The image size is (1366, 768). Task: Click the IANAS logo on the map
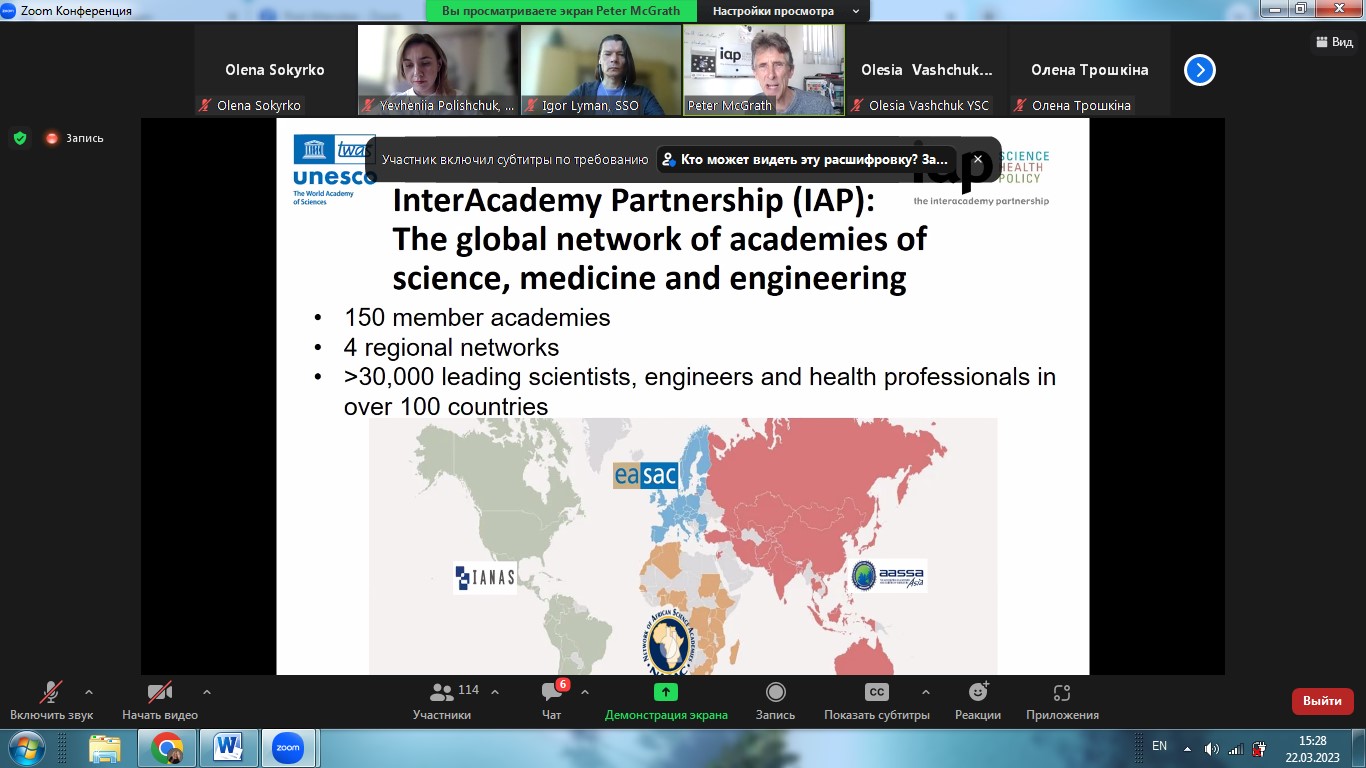pos(485,577)
